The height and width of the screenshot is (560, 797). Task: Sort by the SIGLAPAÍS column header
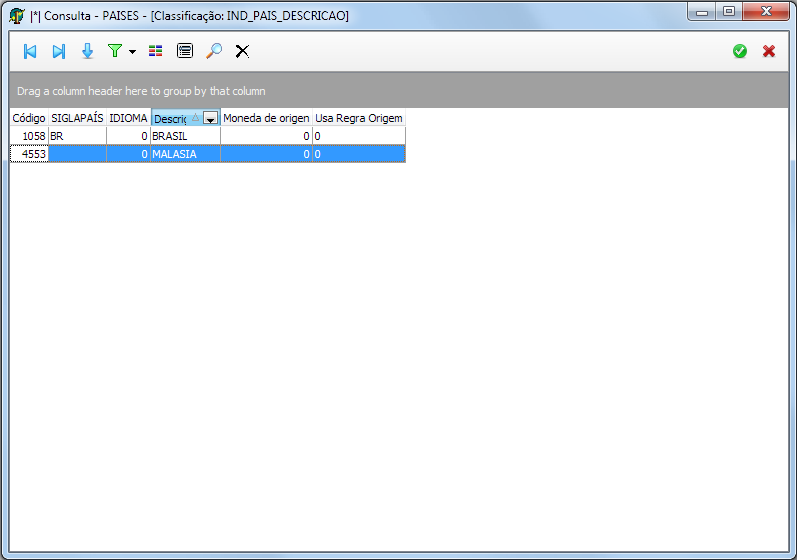click(77, 118)
